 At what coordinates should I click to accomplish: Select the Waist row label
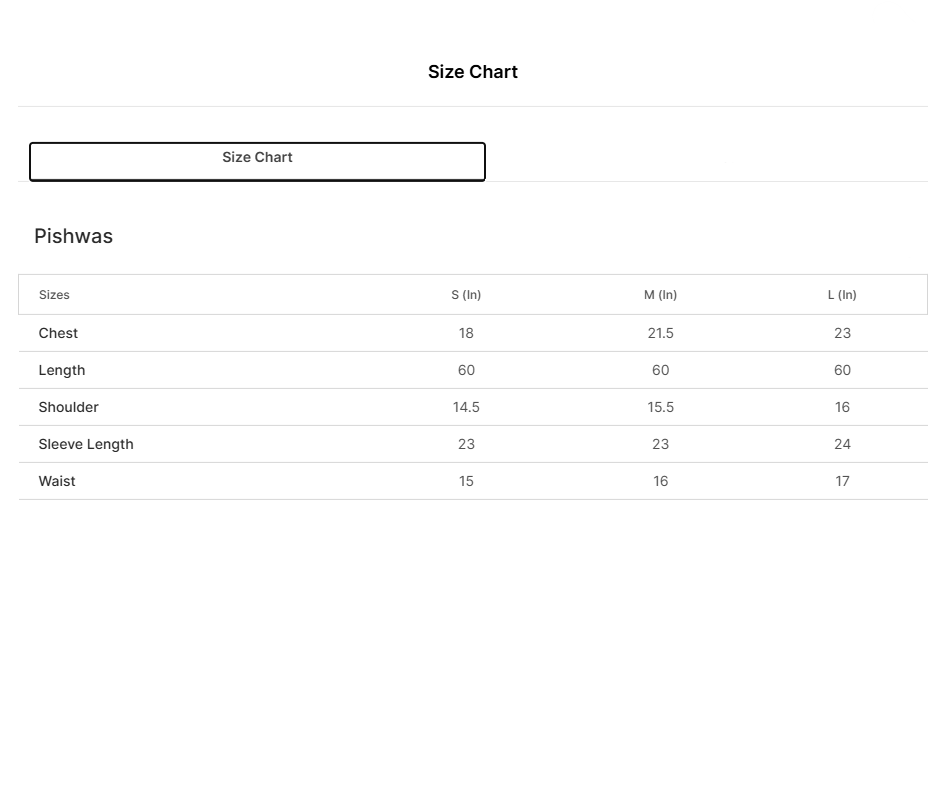(x=57, y=481)
